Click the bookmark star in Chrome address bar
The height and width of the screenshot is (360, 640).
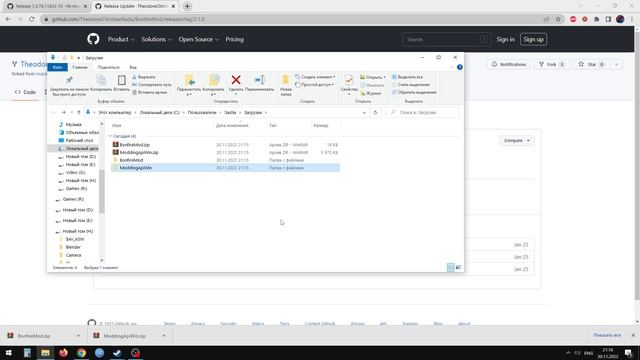pyautogui.click(x=558, y=19)
